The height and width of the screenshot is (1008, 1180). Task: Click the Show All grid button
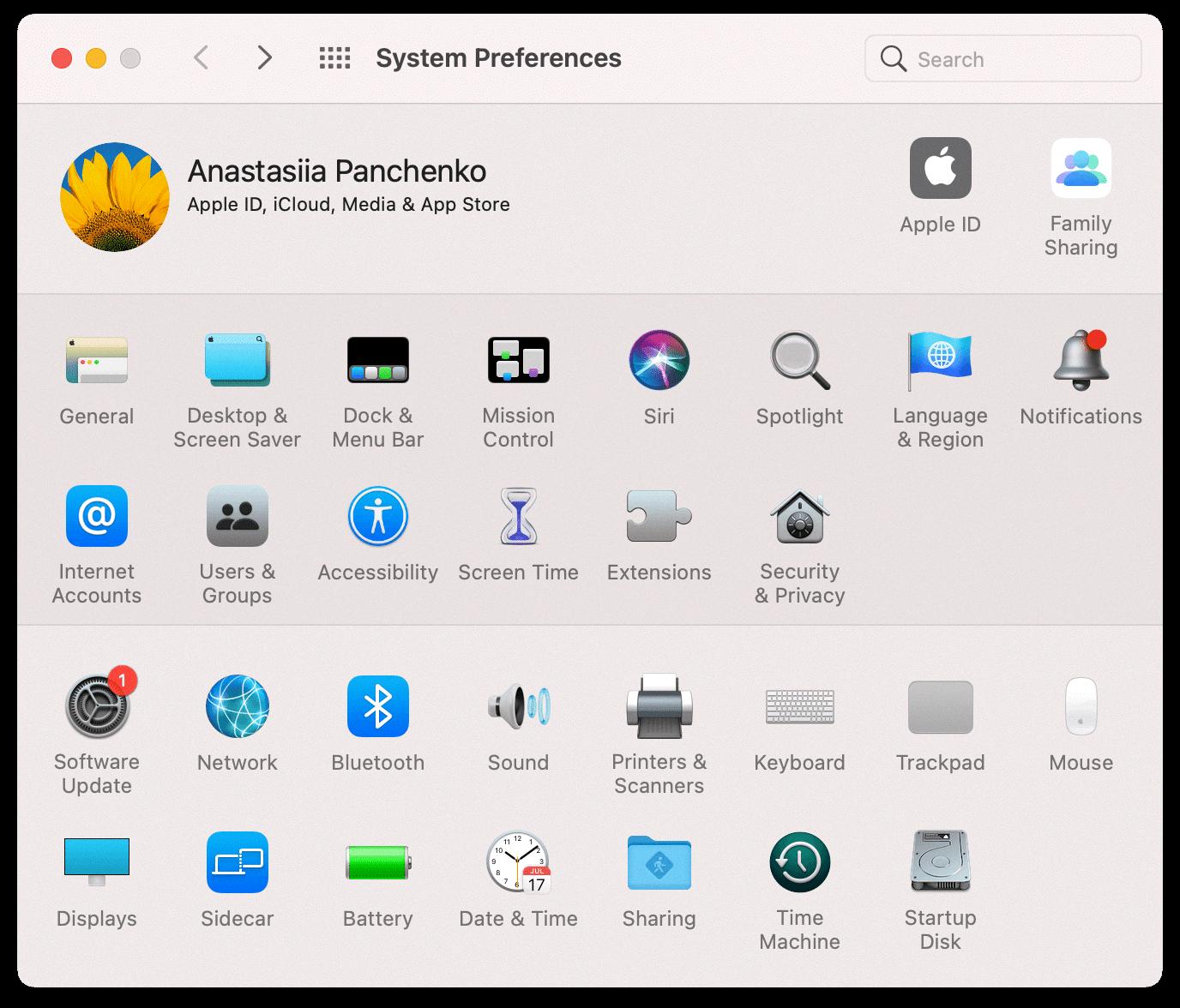(334, 58)
